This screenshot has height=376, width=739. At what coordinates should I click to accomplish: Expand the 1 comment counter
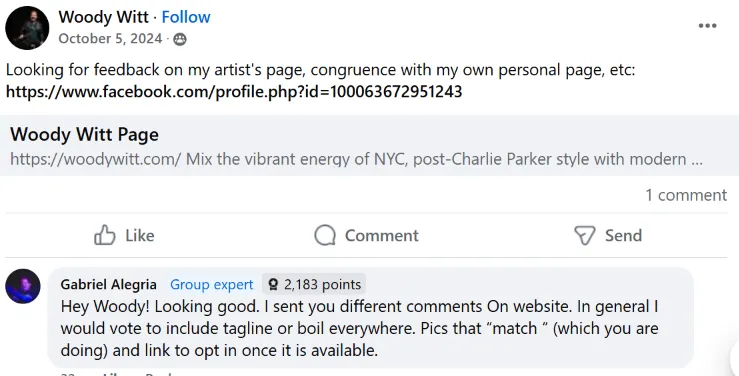(x=686, y=195)
